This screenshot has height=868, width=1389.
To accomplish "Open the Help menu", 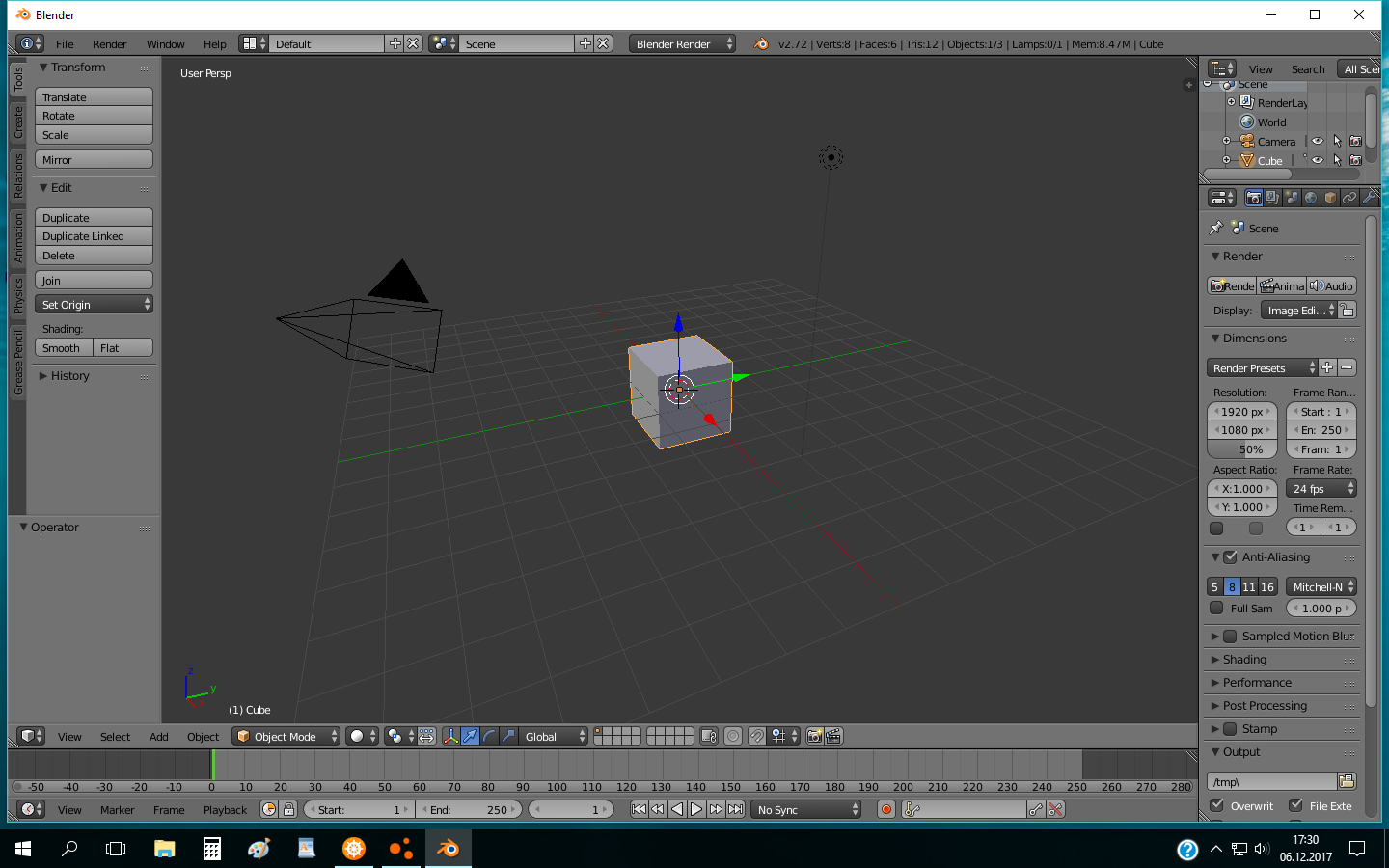I will [215, 43].
